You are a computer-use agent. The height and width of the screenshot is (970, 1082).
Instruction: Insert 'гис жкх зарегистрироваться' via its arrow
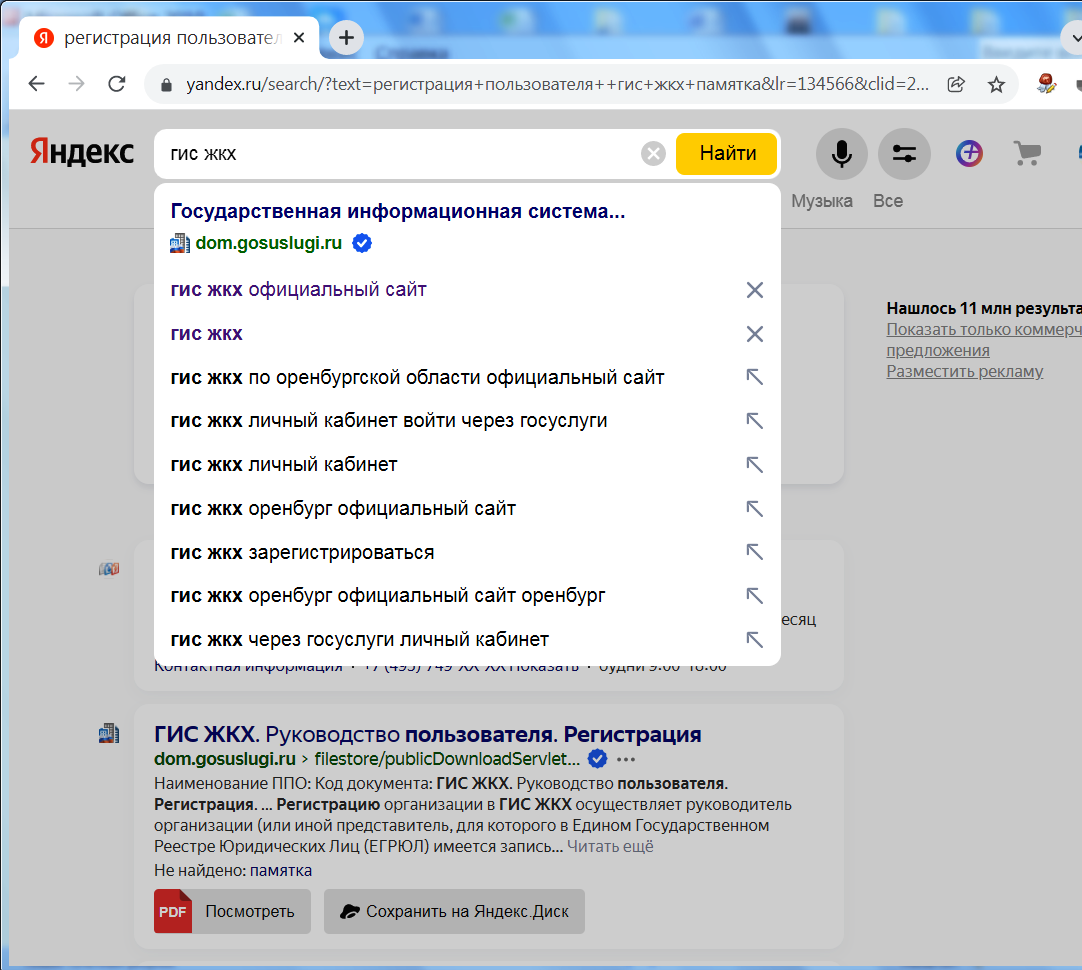click(754, 553)
